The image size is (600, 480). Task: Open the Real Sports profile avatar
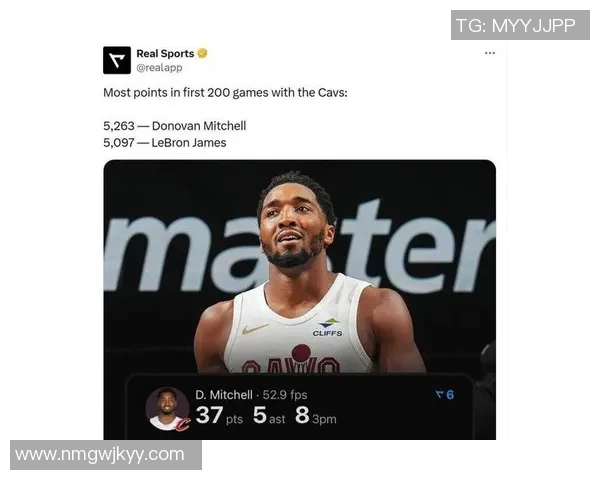click(x=117, y=60)
